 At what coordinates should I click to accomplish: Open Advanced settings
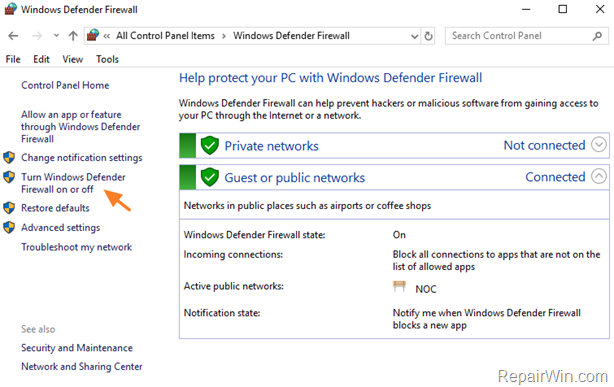[x=61, y=228]
